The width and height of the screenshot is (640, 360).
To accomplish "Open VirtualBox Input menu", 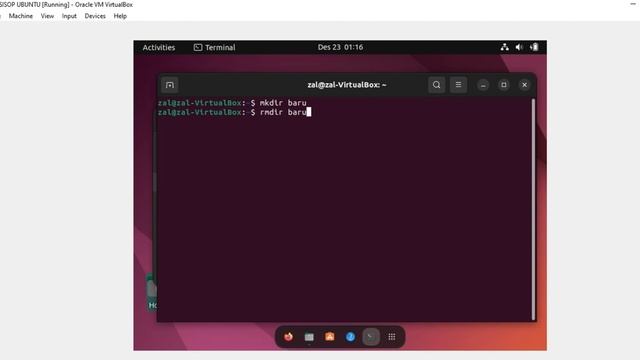I will (69, 16).
